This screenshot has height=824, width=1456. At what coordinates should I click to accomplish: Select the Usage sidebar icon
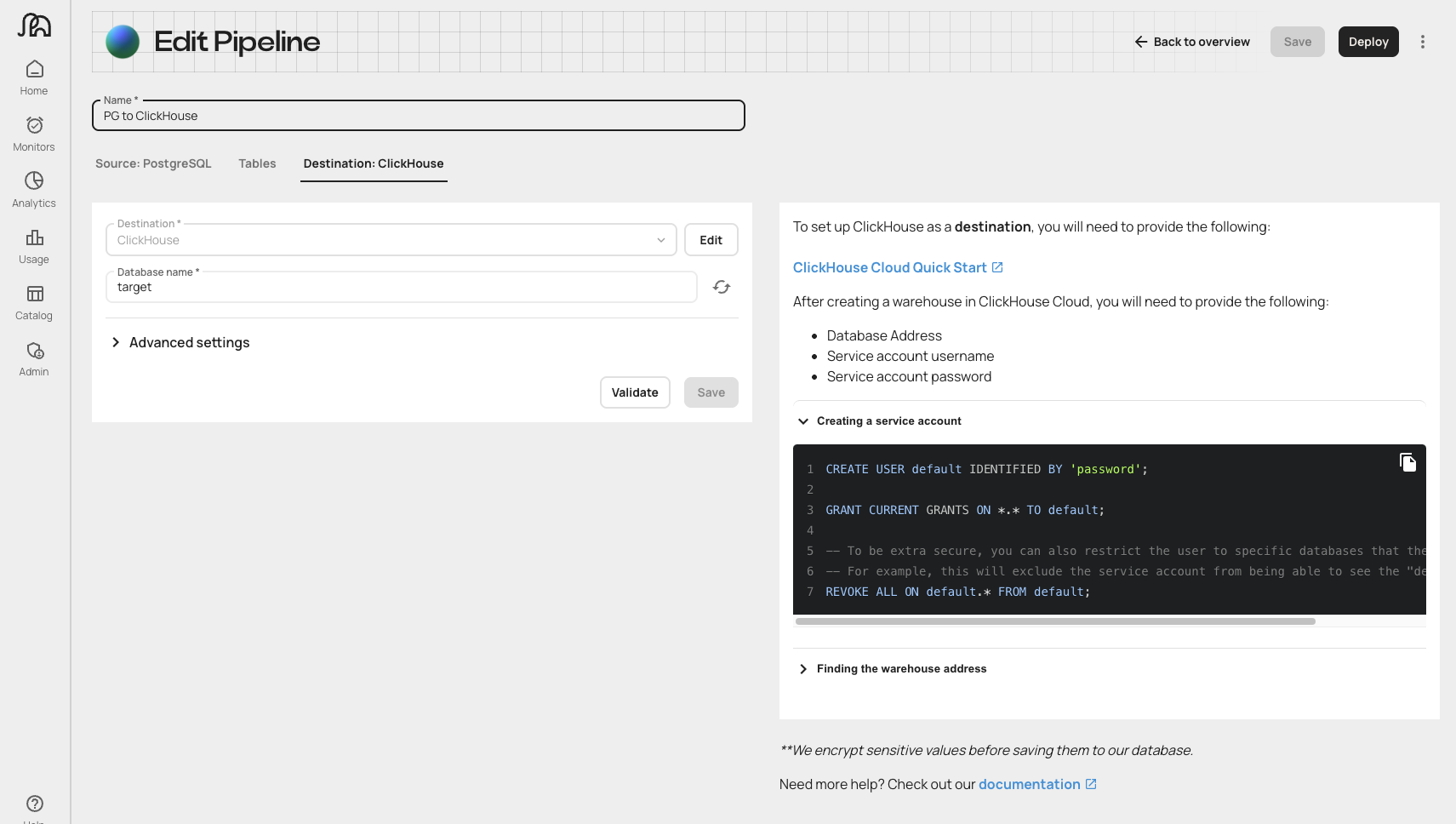[x=34, y=246]
